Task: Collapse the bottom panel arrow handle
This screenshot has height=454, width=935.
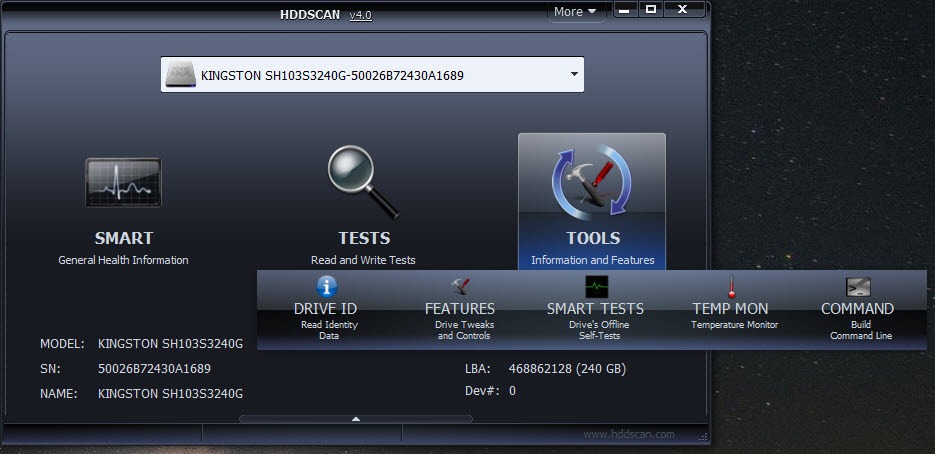Action: tap(356, 419)
